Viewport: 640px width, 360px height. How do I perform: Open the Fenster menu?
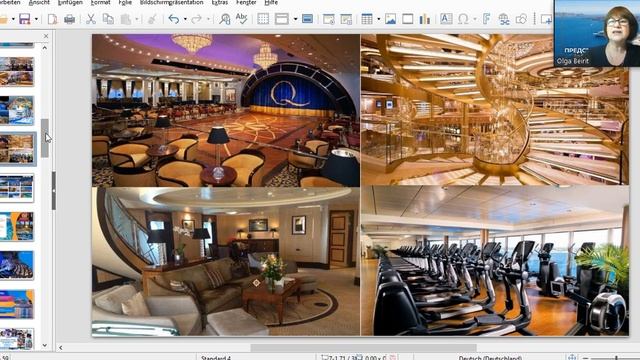(x=246, y=2)
